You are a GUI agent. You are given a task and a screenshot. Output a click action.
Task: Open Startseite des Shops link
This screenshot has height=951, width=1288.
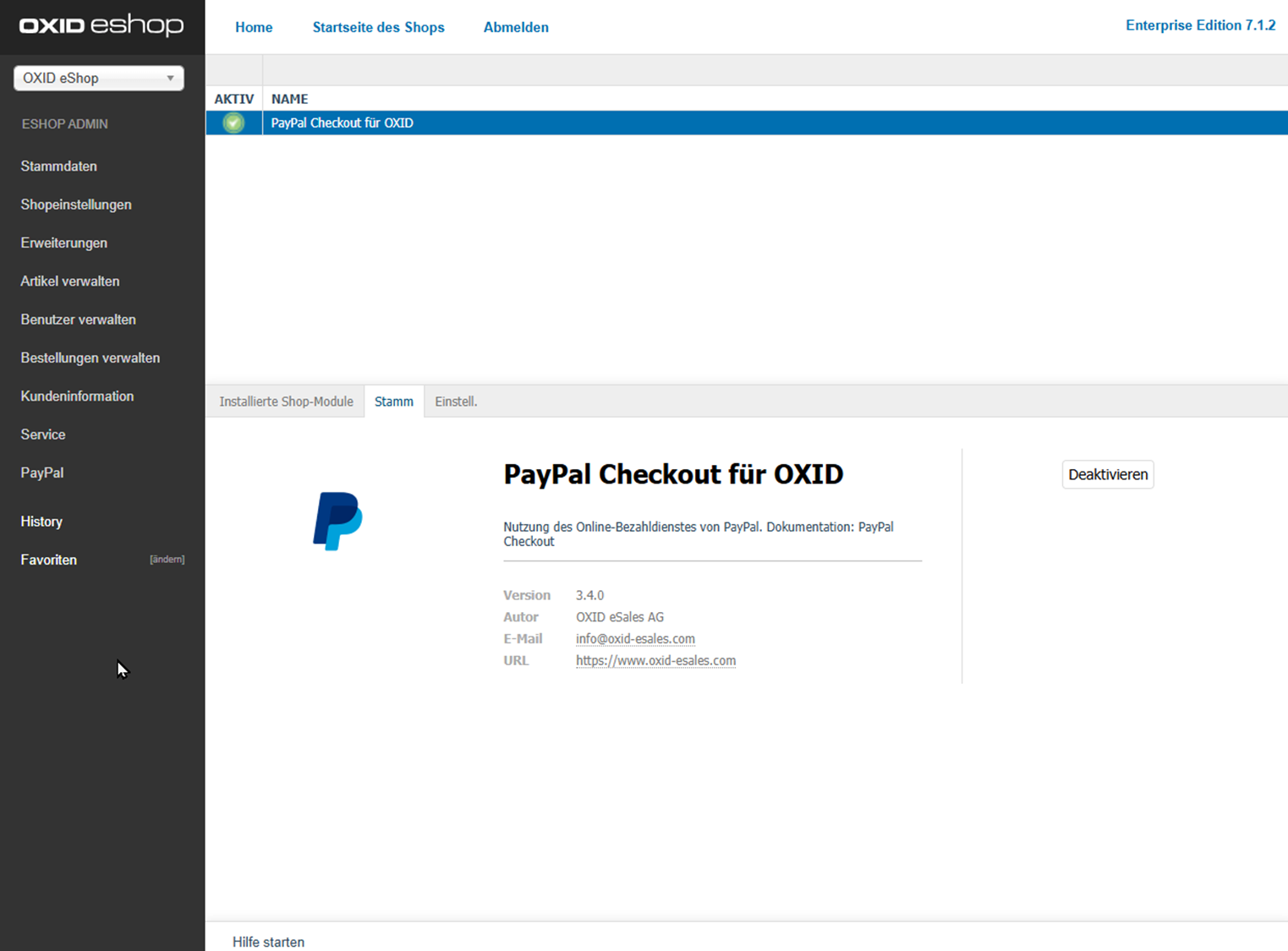[378, 27]
